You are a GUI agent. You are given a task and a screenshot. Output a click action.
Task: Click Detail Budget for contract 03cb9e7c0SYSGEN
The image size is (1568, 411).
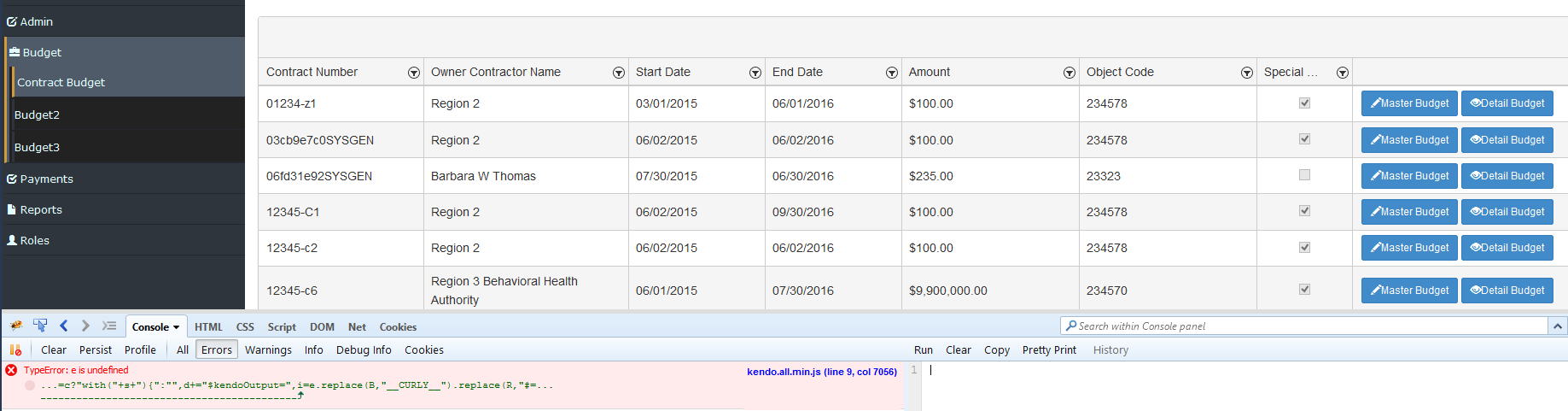click(1507, 140)
